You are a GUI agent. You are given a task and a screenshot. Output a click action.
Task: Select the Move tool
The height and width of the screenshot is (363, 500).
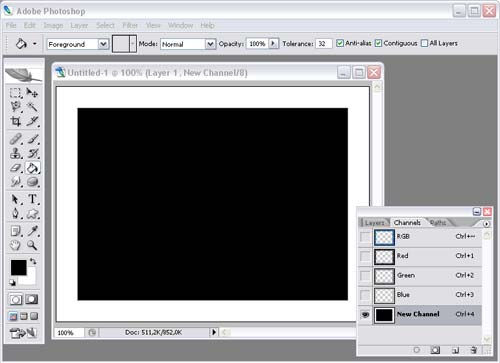click(x=32, y=93)
